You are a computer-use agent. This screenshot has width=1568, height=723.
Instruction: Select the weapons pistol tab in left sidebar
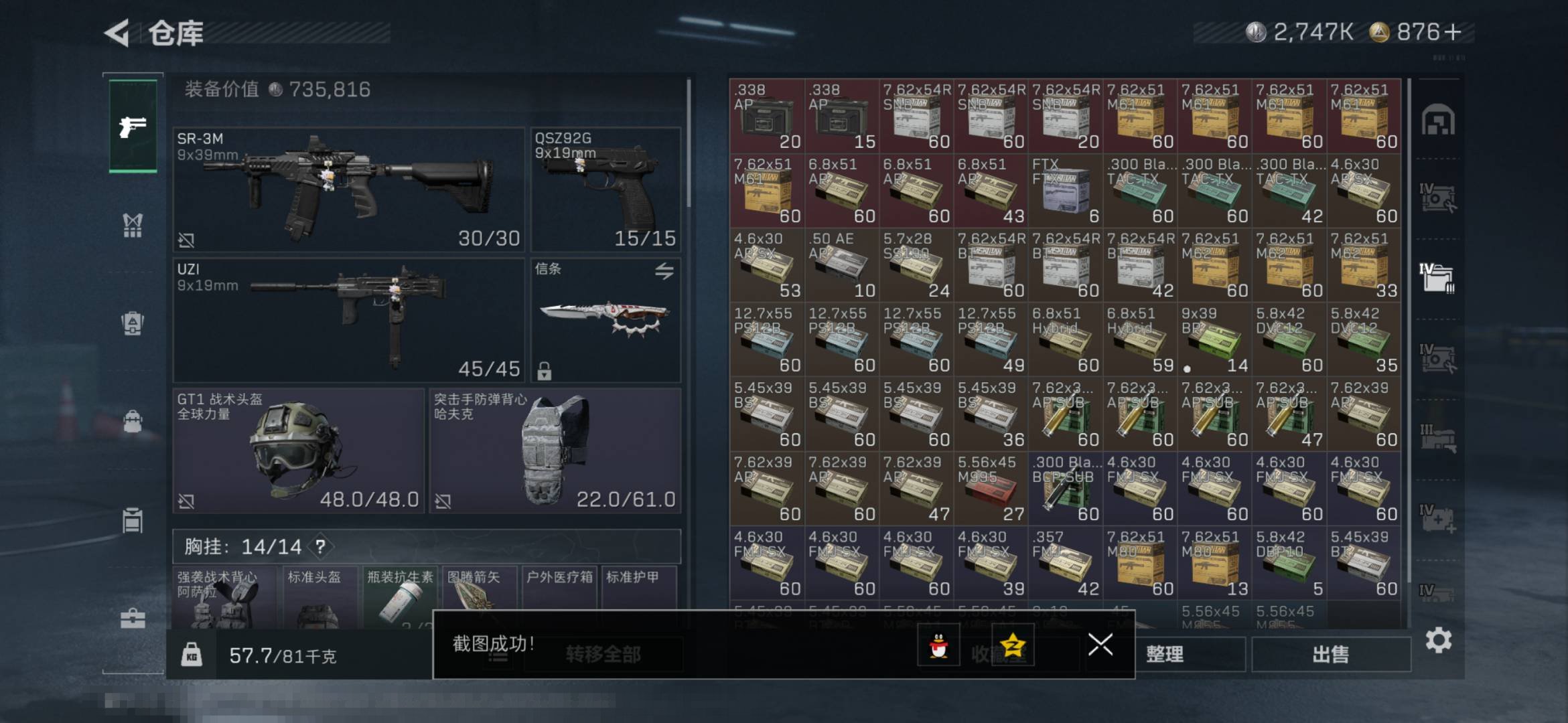pyautogui.click(x=133, y=126)
